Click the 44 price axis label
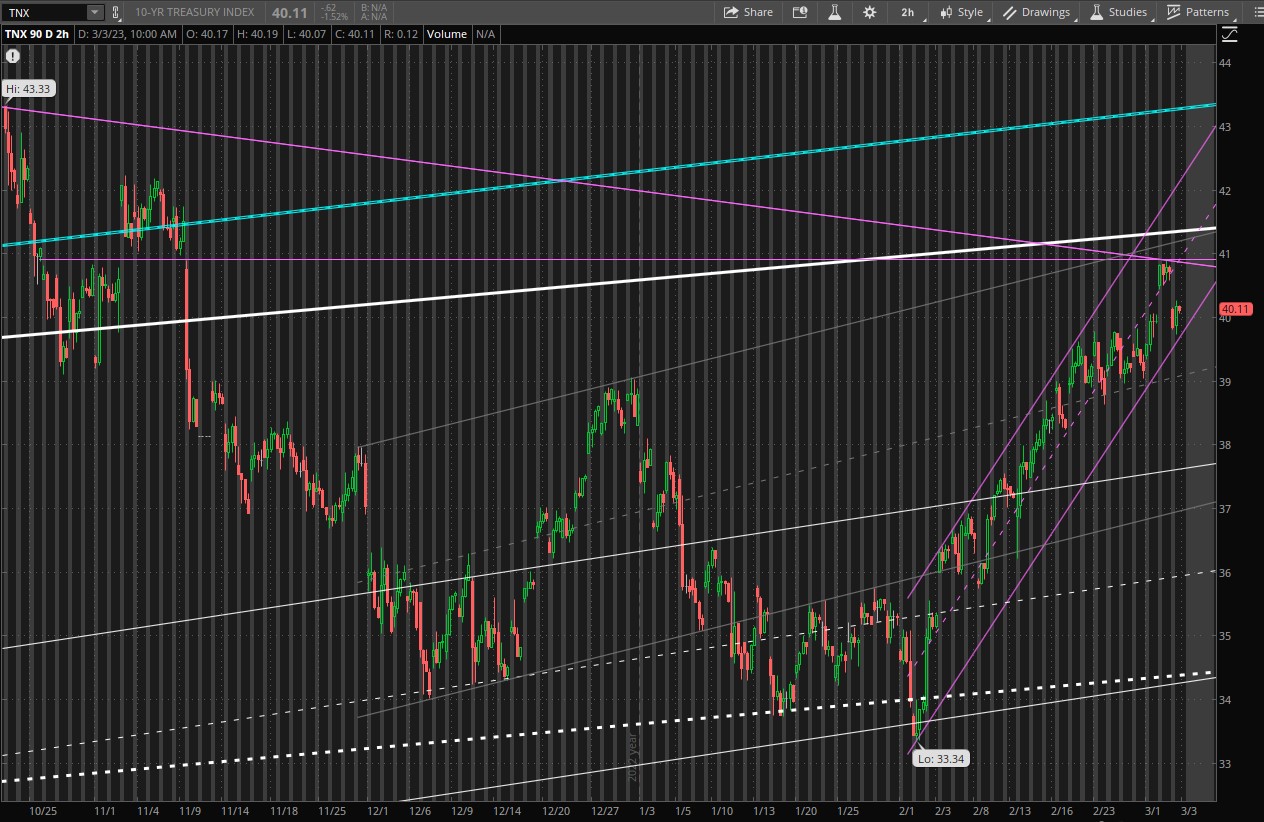1264x822 pixels. pyautogui.click(x=1226, y=63)
